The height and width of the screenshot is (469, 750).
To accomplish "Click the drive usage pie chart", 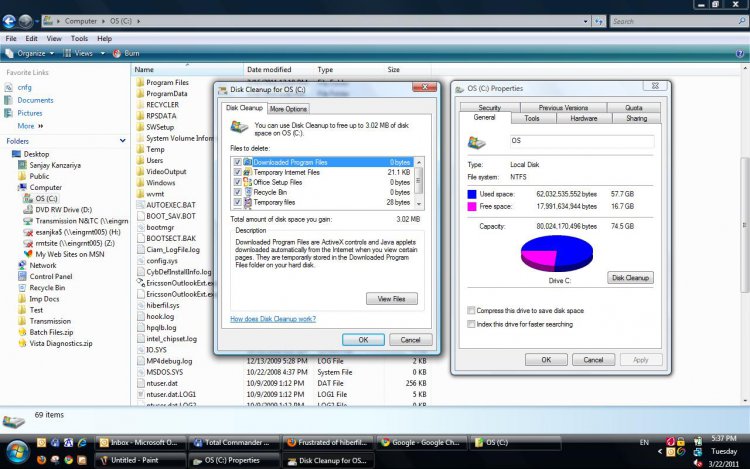I will pos(557,253).
